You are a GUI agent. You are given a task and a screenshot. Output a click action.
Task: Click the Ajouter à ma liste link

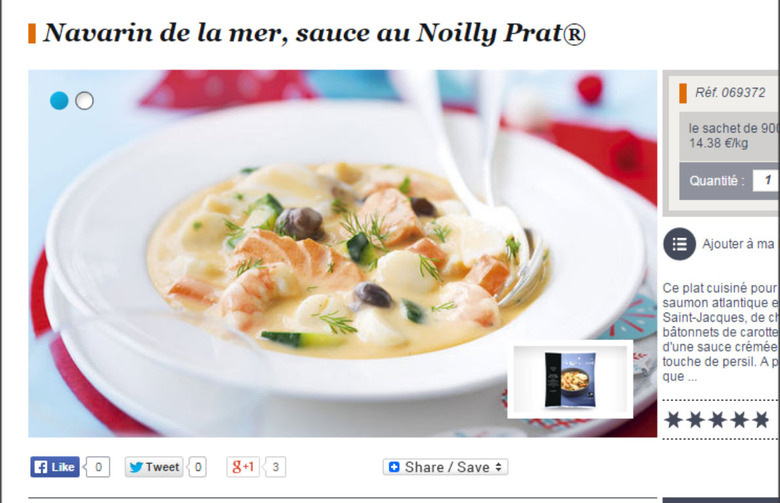pyautogui.click(x=739, y=244)
